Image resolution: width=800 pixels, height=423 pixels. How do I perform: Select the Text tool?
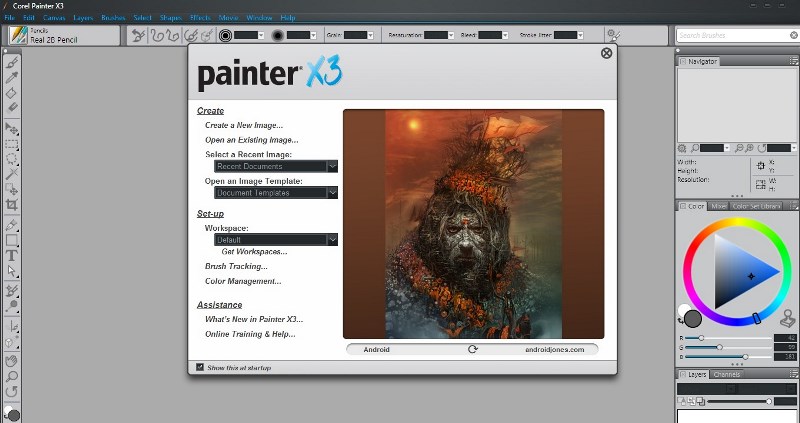pyautogui.click(x=12, y=255)
